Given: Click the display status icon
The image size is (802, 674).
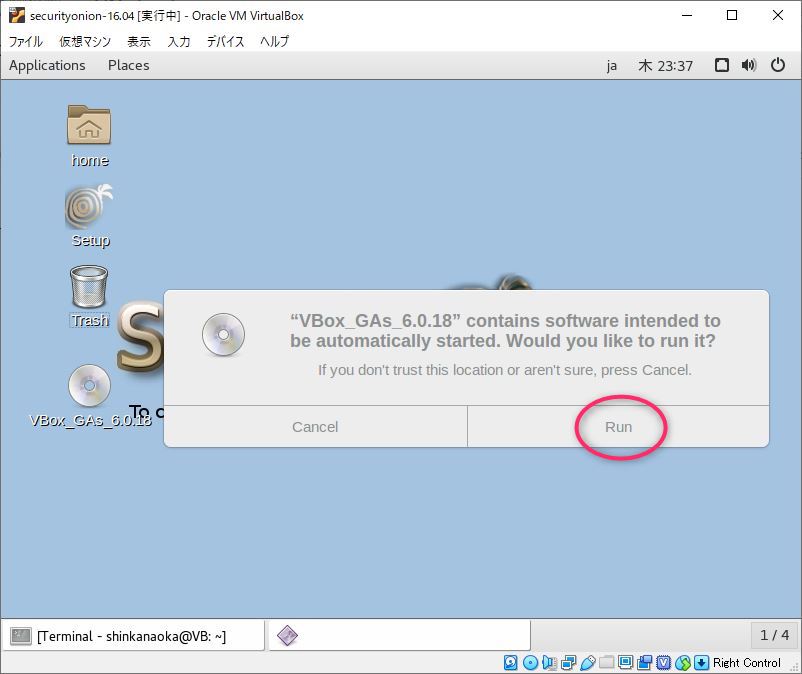Looking at the screenshot, I should 625,663.
